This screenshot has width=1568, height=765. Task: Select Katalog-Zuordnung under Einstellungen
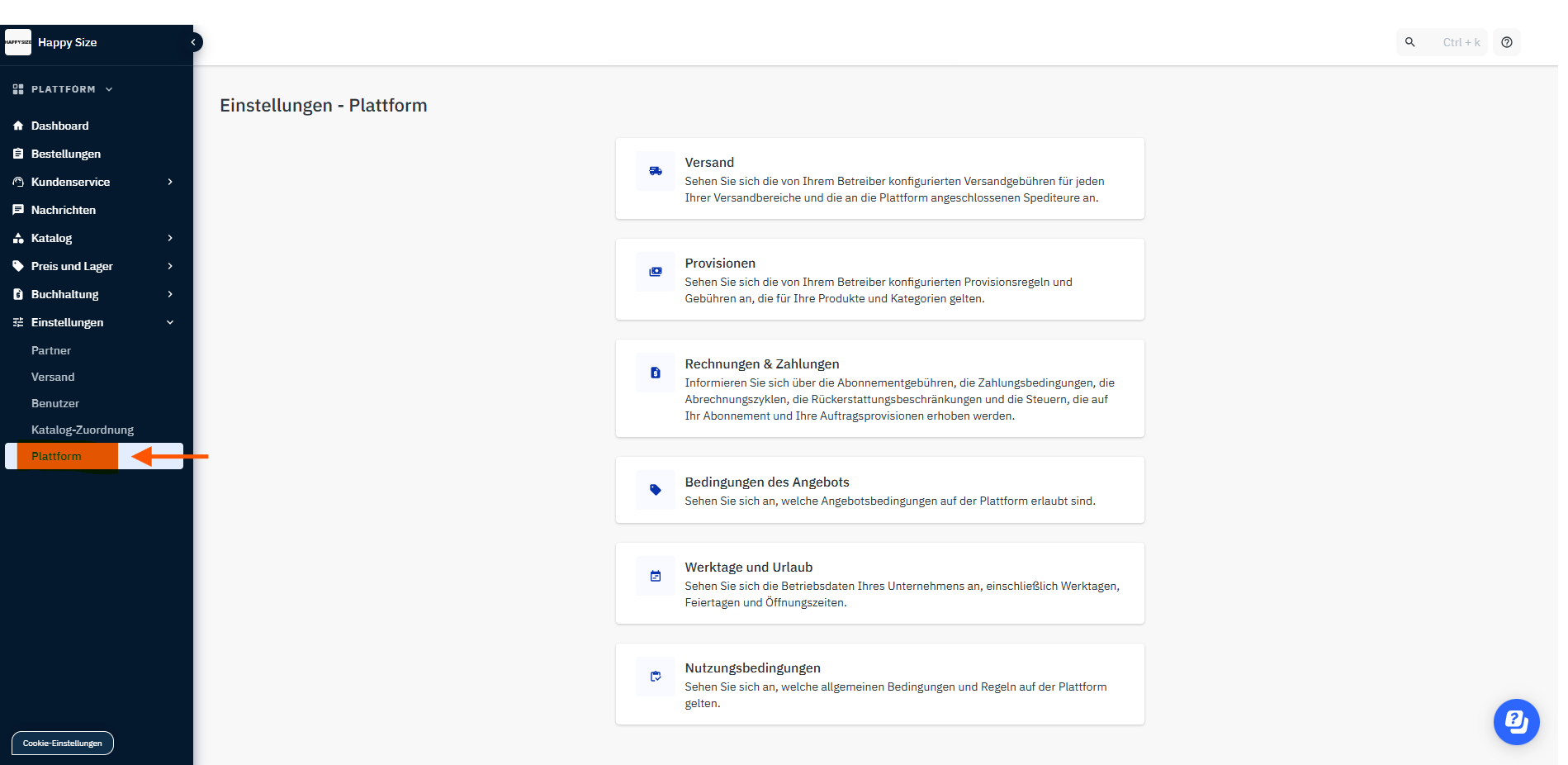82,430
